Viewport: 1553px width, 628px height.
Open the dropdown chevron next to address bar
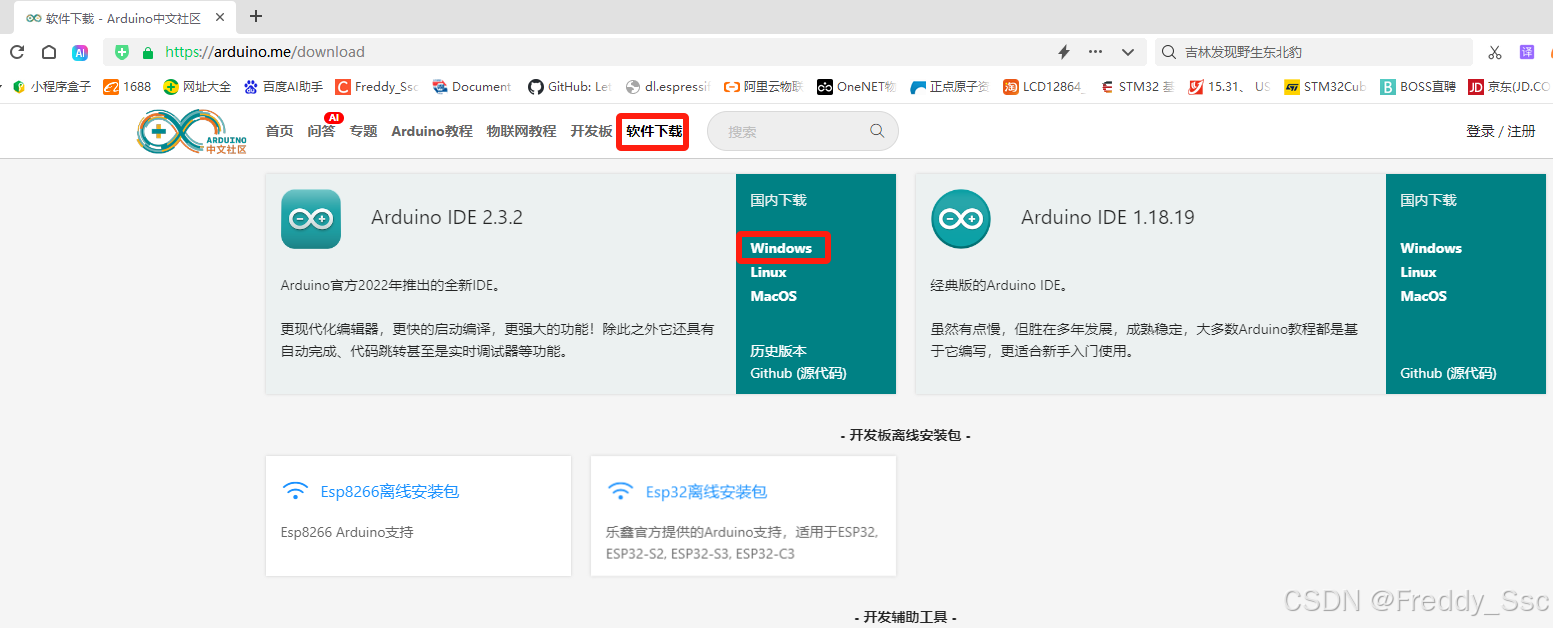point(1126,51)
